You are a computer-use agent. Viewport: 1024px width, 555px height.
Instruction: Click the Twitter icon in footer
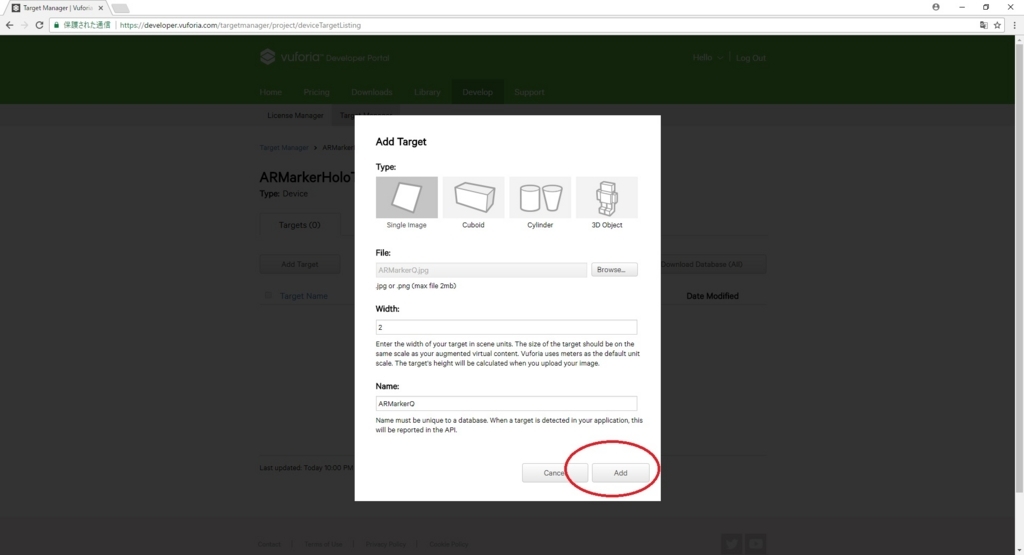tap(731, 543)
